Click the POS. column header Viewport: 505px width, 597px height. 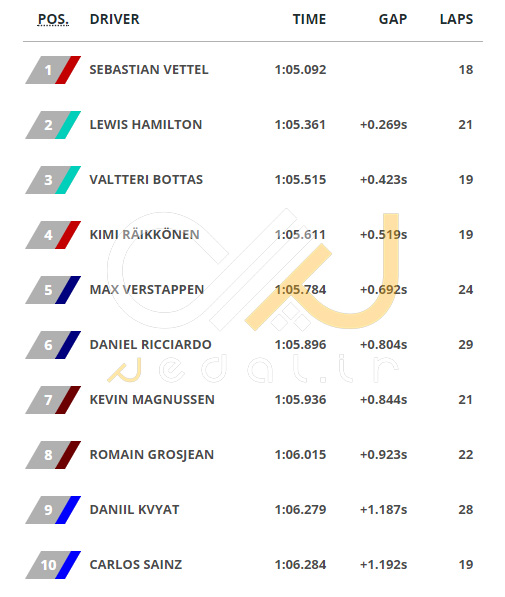(53, 19)
